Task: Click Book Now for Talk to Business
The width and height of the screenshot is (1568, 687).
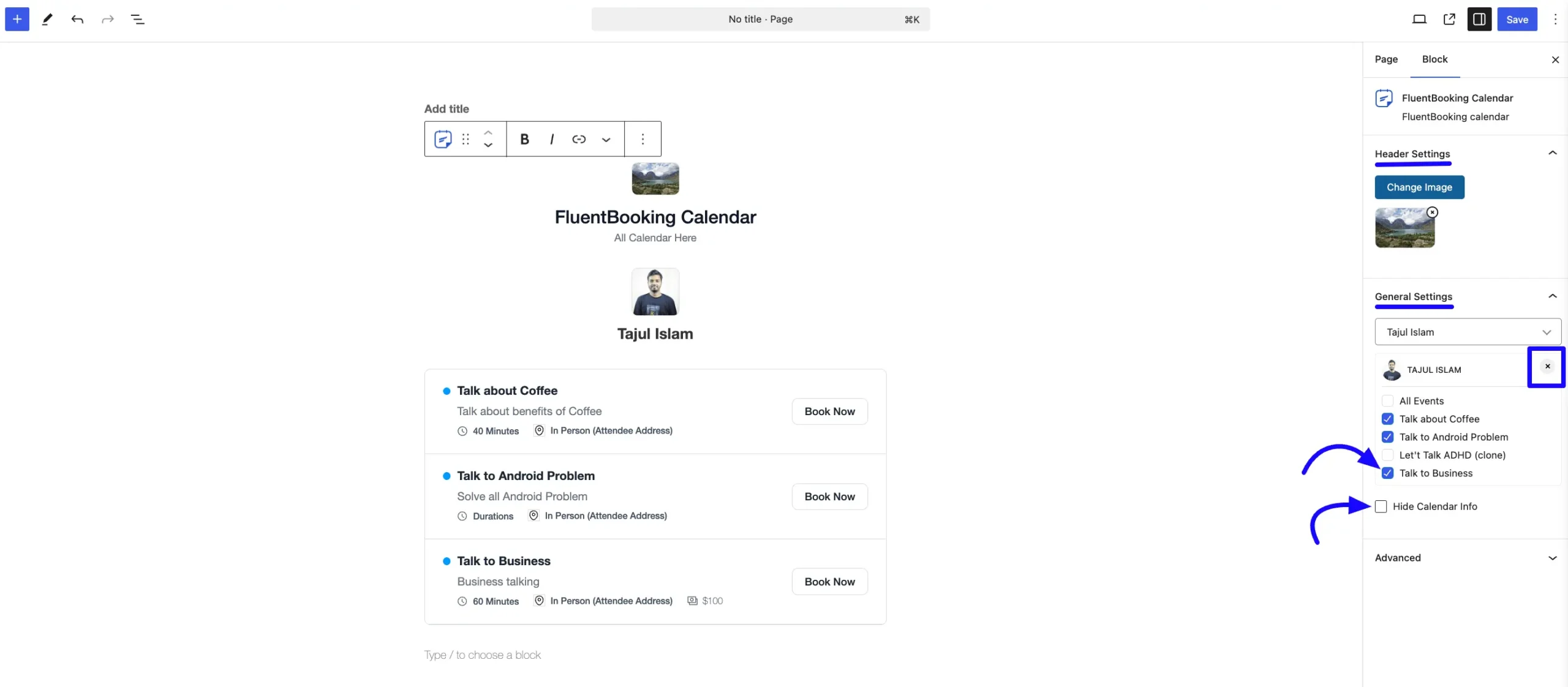Action: click(x=829, y=582)
